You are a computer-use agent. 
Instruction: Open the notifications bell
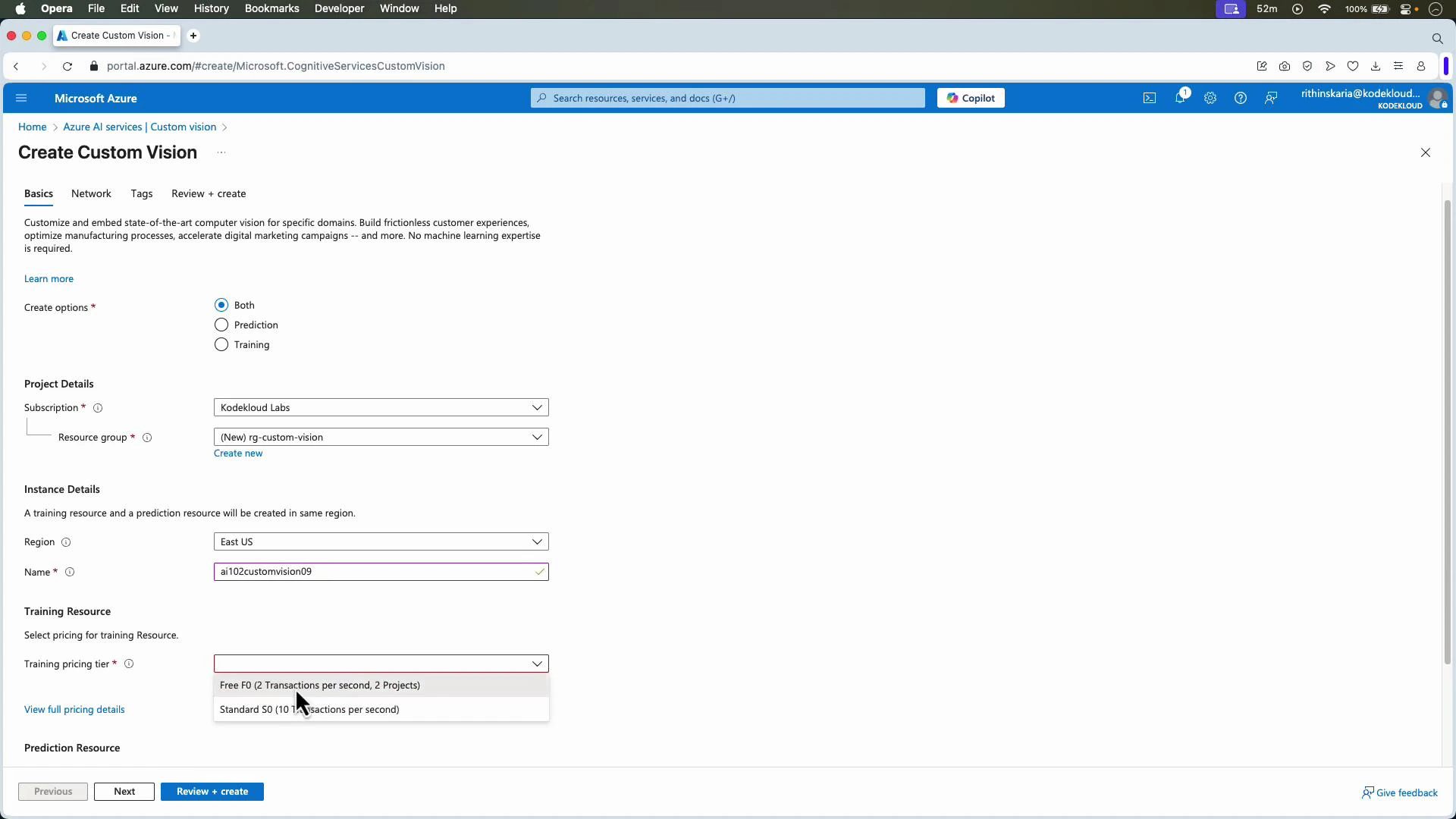1180,98
